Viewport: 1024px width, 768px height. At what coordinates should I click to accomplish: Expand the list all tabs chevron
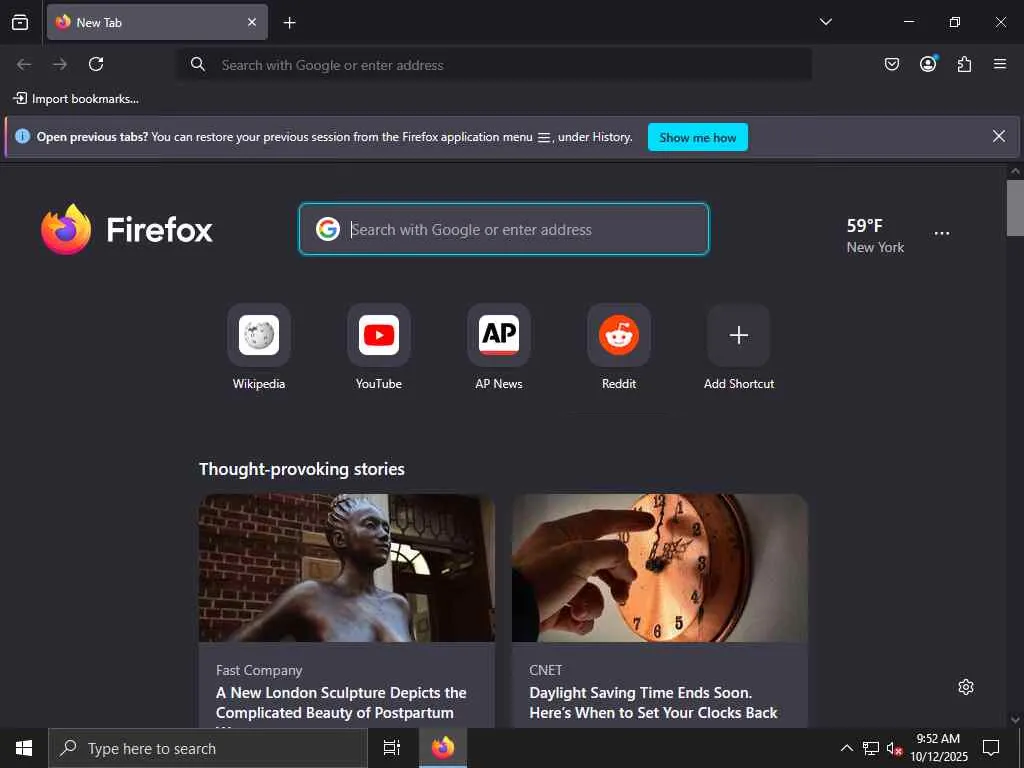(x=825, y=22)
